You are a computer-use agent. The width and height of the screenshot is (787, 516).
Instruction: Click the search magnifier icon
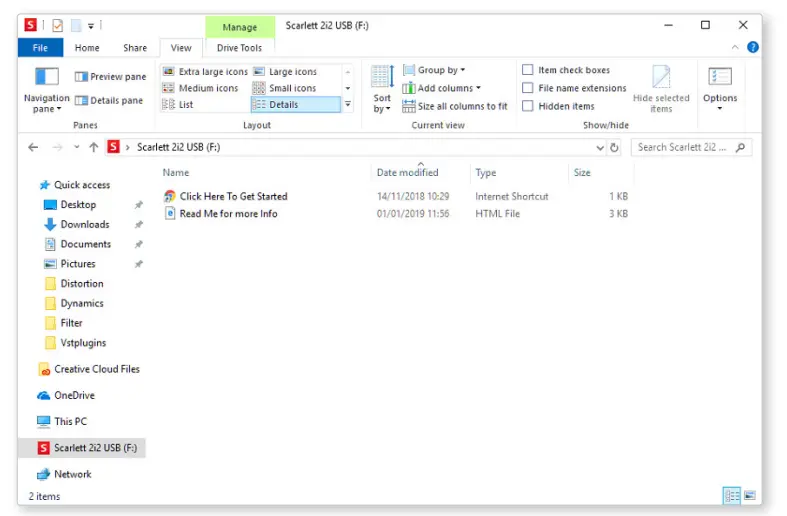click(x=740, y=147)
